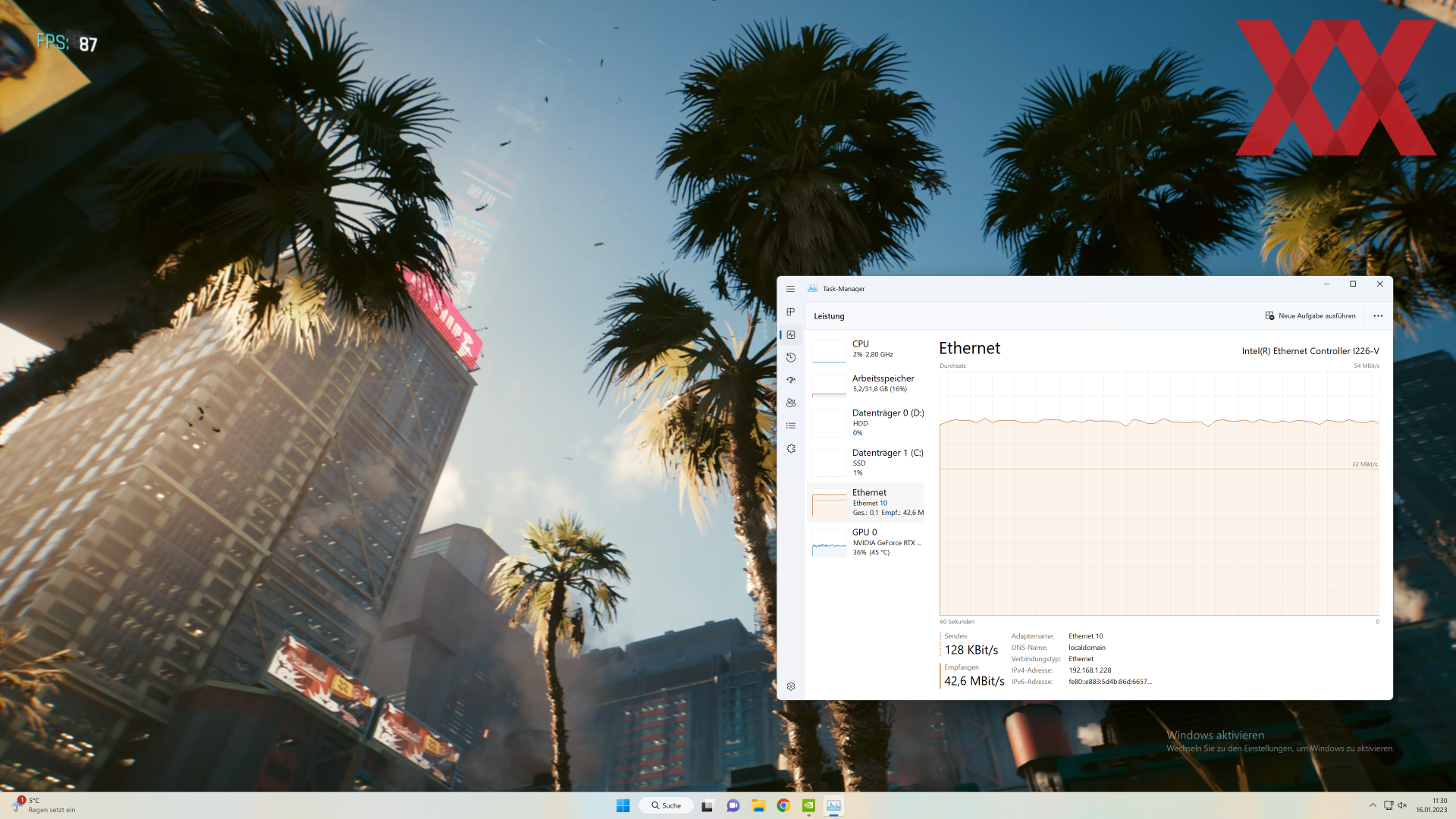The width and height of the screenshot is (1456, 819).
Task: Expand hidden system tray icons chevron
Action: [1373, 805]
